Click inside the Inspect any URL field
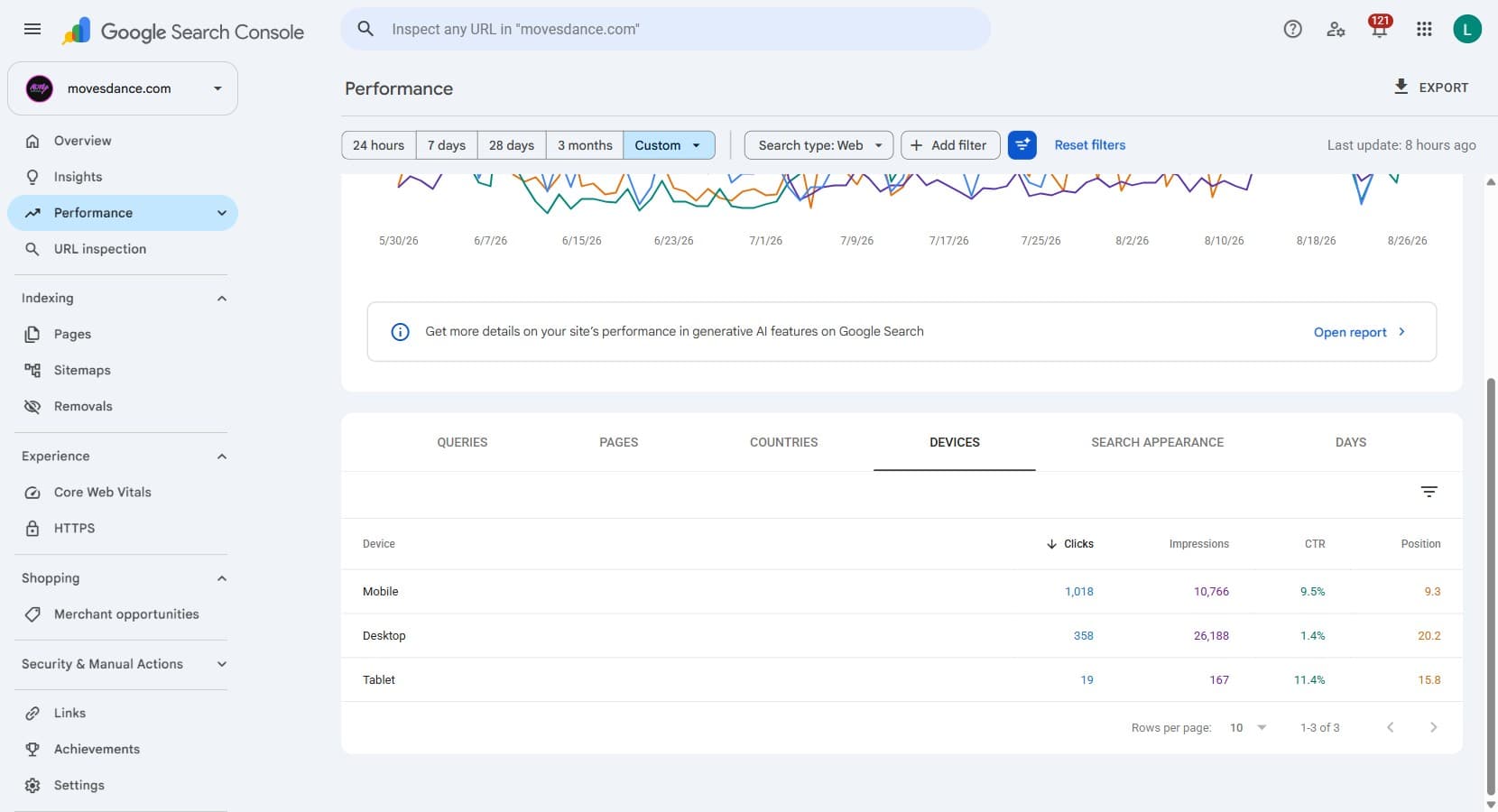 click(666, 29)
